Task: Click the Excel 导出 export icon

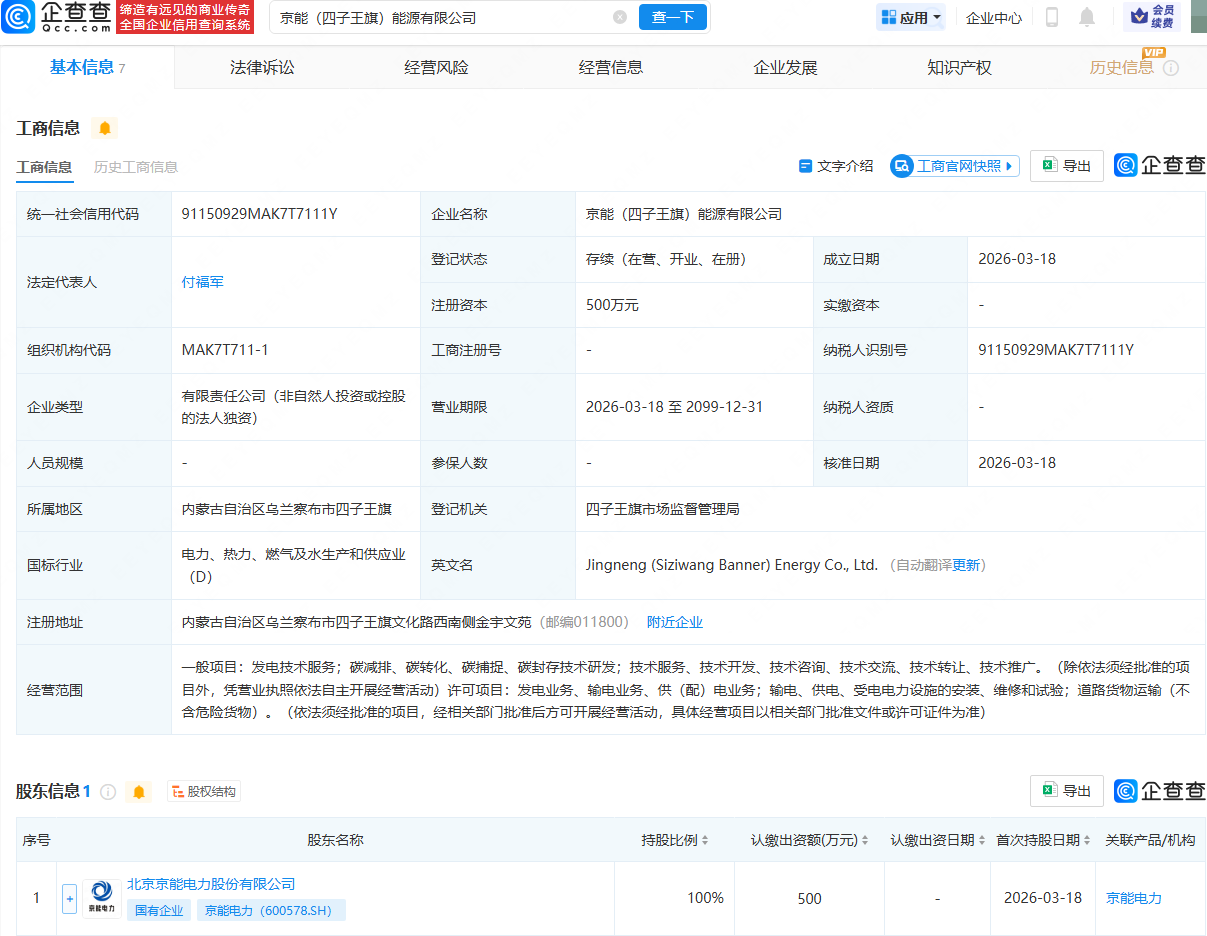Action: pyautogui.click(x=1049, y=166)
